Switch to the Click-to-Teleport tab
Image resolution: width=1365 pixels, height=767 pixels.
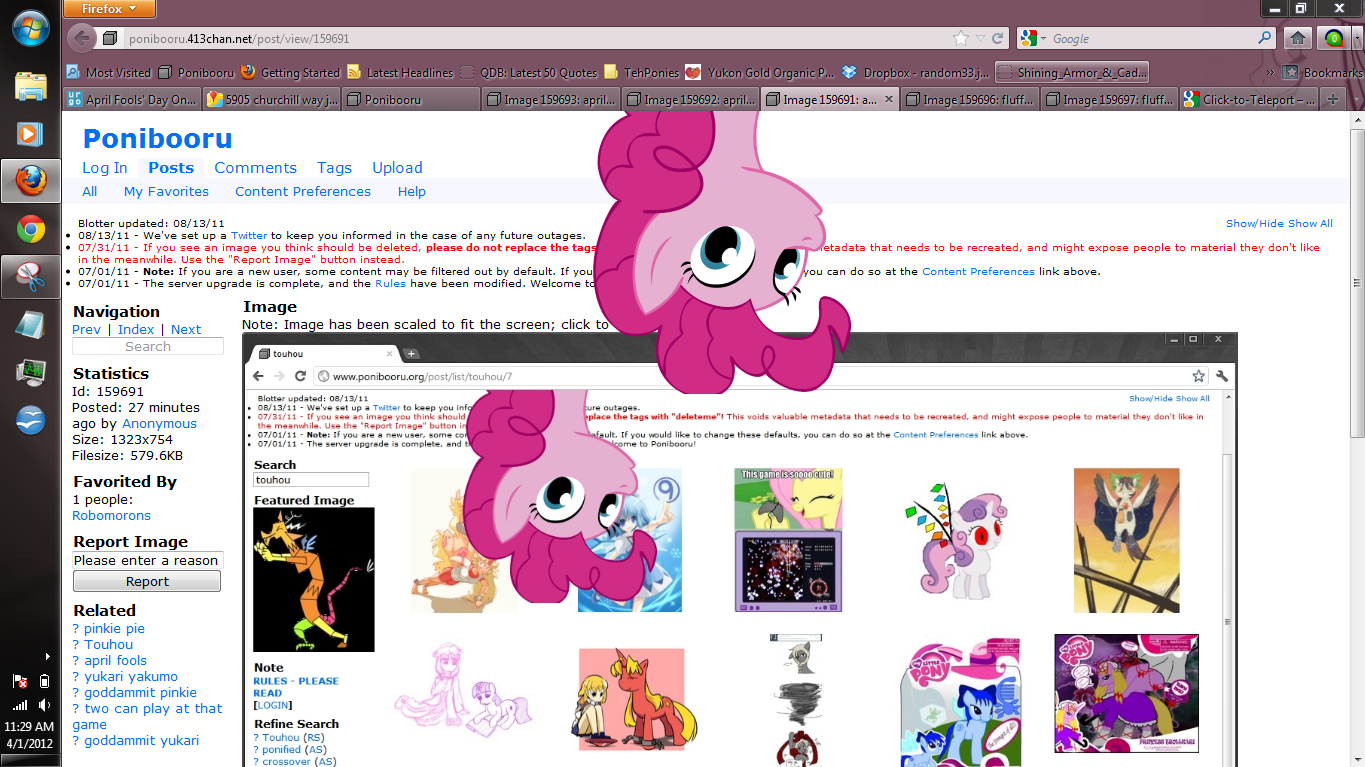[1248, 99]
